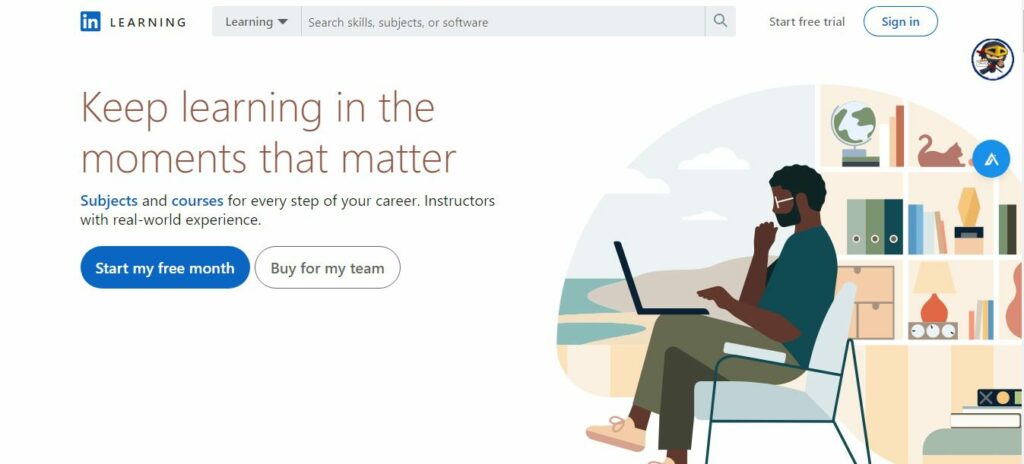Follow the courses hyperlink
Image resolution: width=1024 pixels, height=464 pixels.
coord(197,201)
